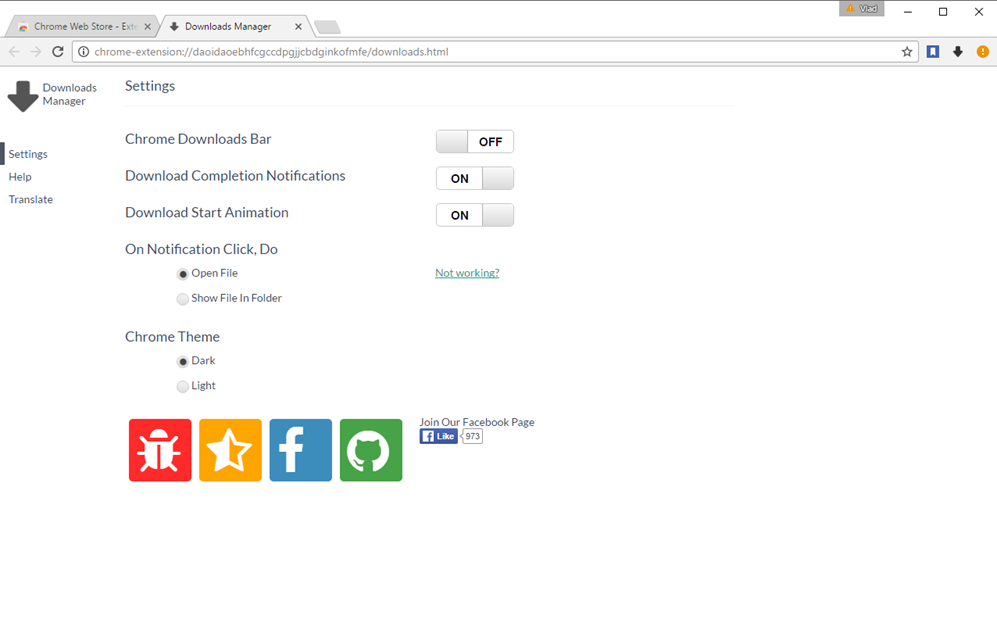Bookmark this page with the star icon
The image size is (997, 619).
coord(907,52)
